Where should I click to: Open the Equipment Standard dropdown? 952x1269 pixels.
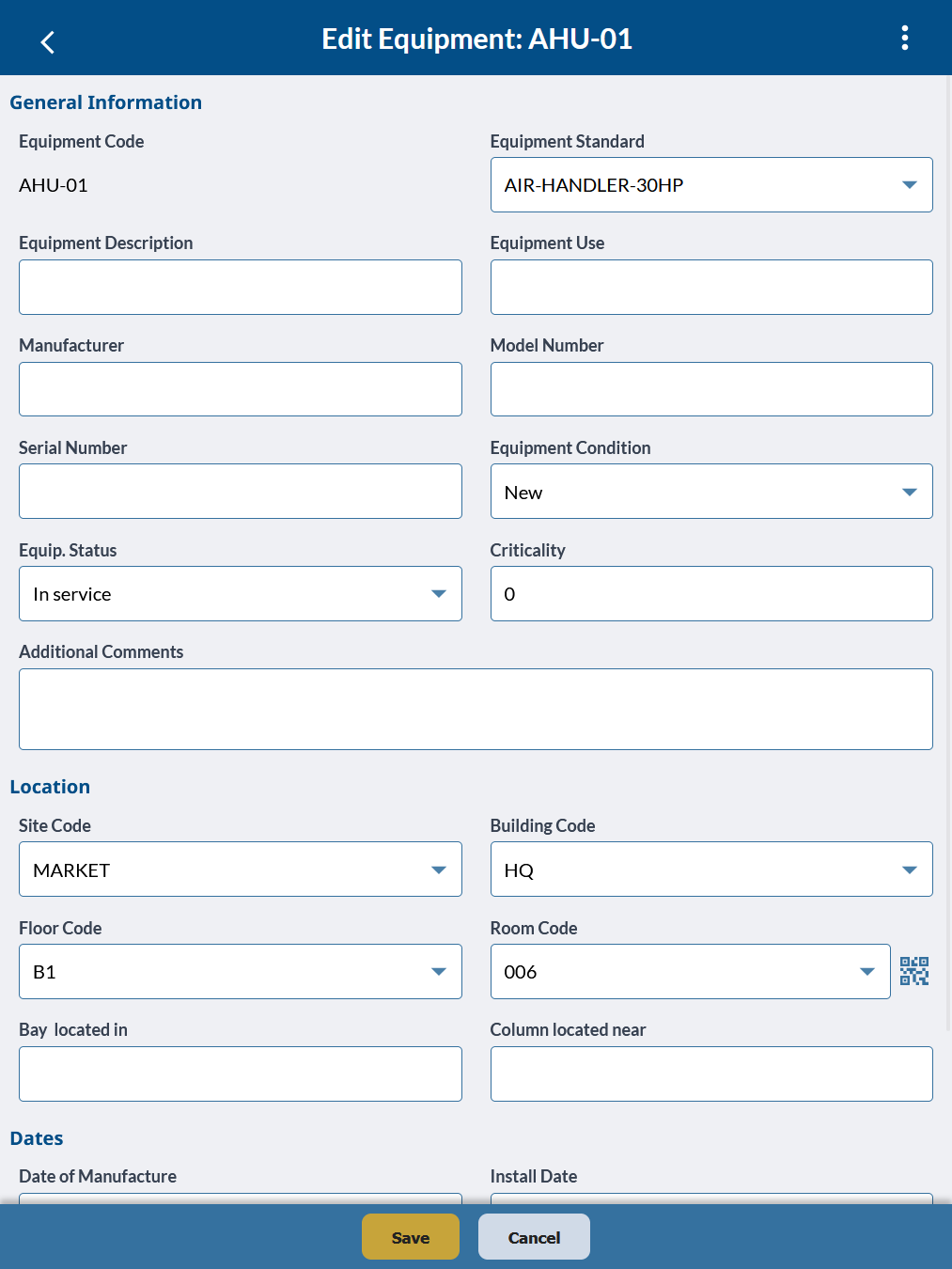pyautogui.click(x=710, y=185)
